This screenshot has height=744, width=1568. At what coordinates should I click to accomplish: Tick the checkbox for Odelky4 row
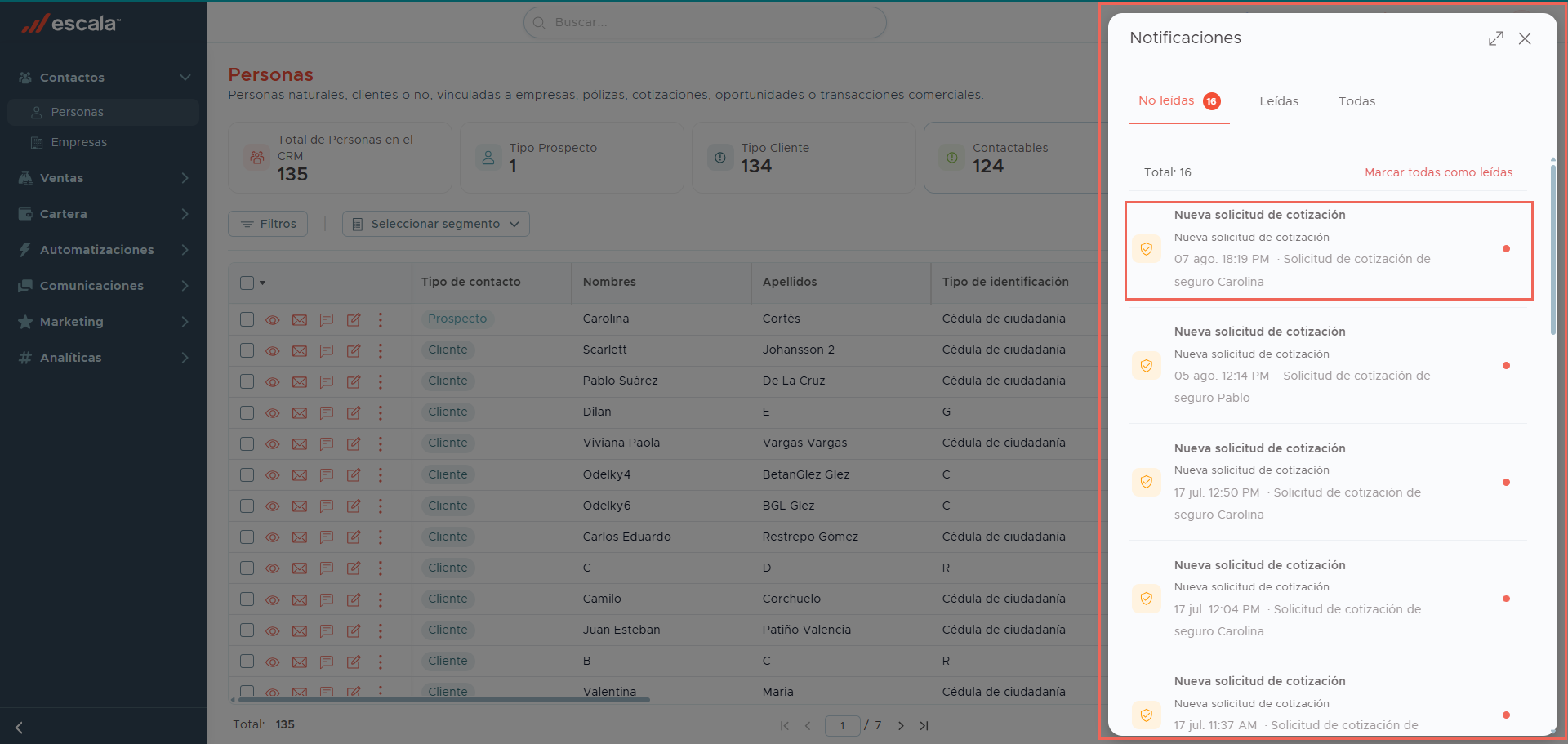click(x=247, y=474)
